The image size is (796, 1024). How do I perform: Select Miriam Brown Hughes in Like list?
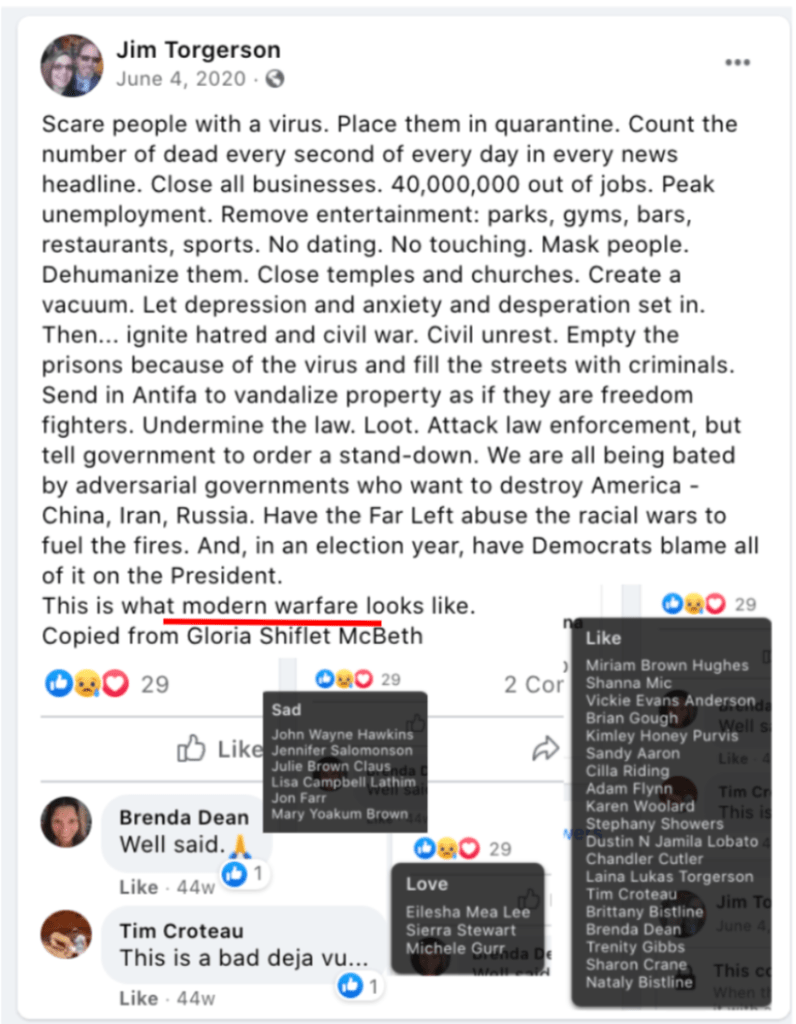(667, 665)
